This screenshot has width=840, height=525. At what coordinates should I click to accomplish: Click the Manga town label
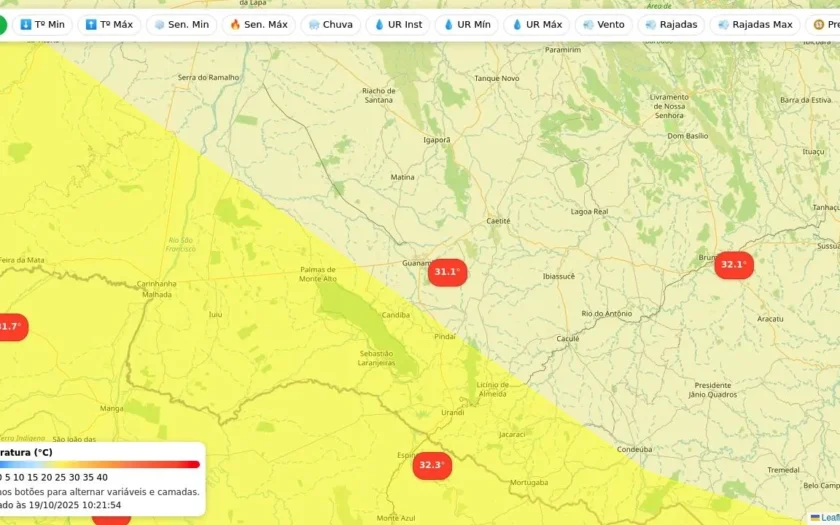coord(111,409)
